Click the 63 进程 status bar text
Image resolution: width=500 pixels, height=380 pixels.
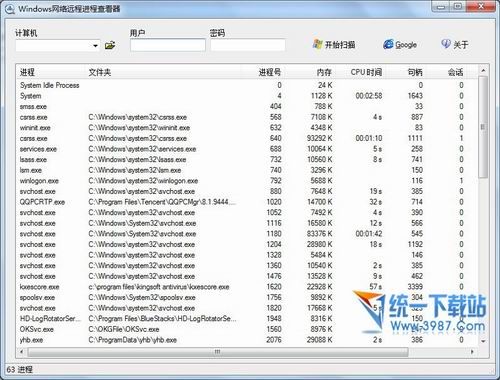click(20, 370)
